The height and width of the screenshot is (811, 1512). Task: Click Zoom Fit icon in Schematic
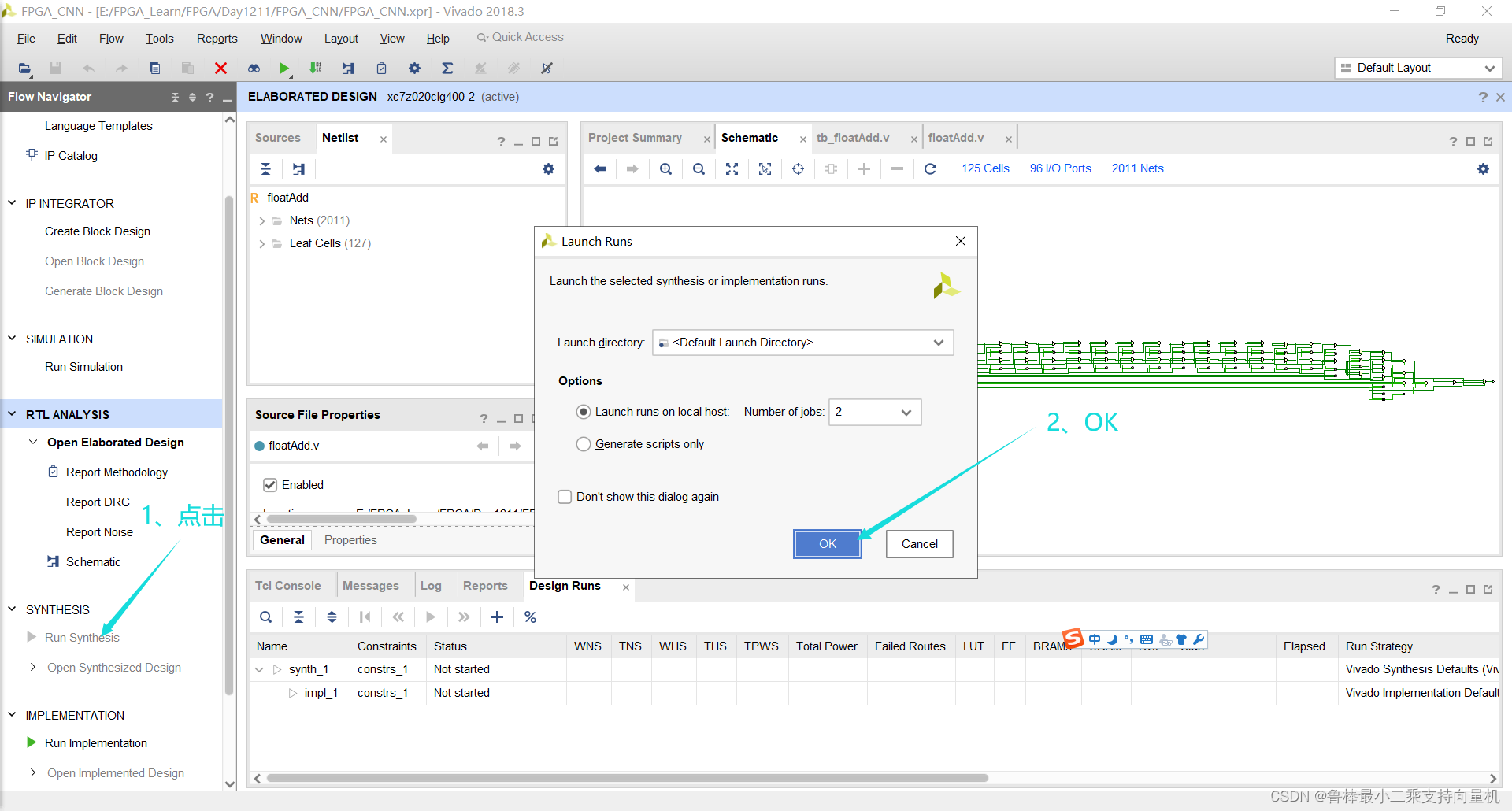pos(732,168)
